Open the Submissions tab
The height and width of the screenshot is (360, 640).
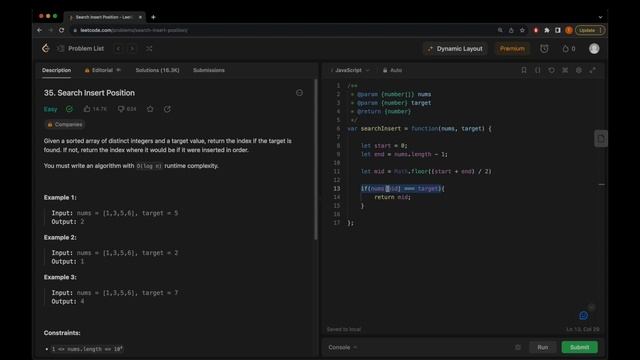click(x=209, y=70)
